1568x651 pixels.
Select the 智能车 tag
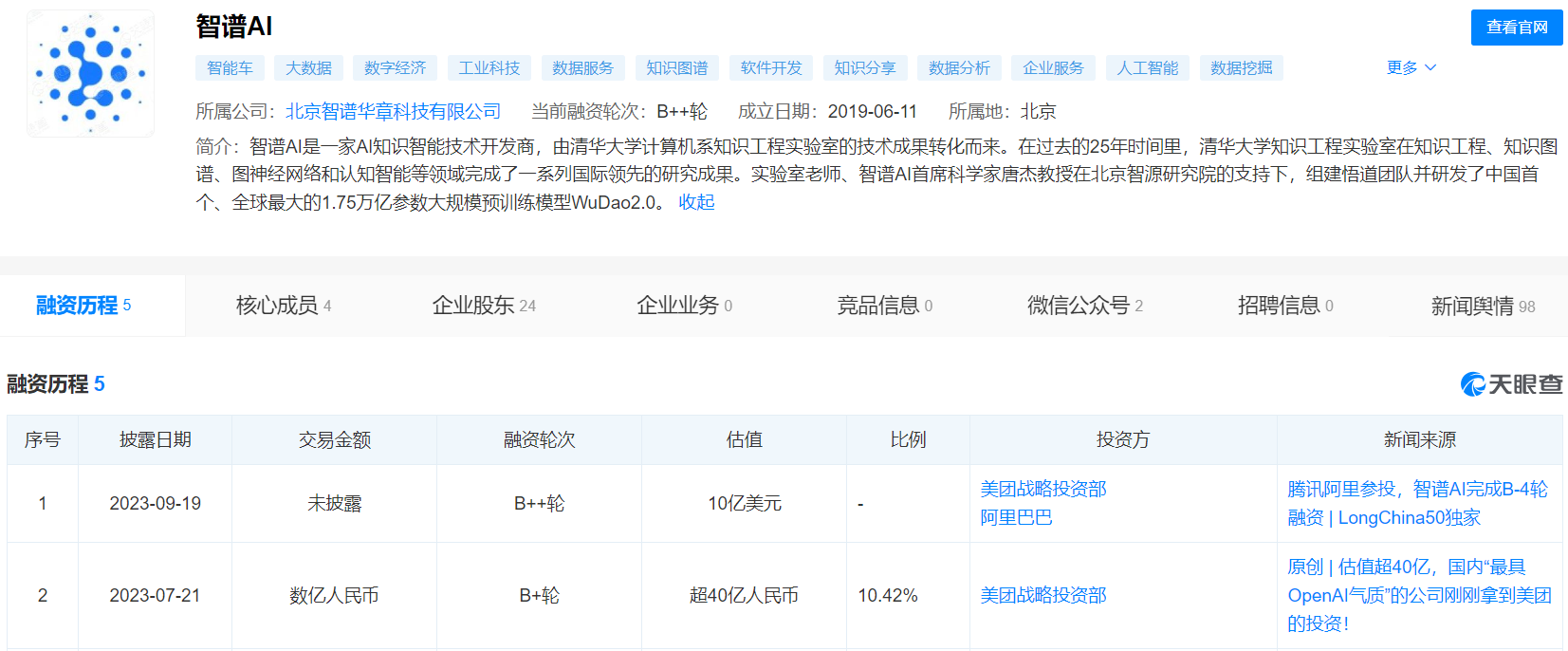[230, 67]
